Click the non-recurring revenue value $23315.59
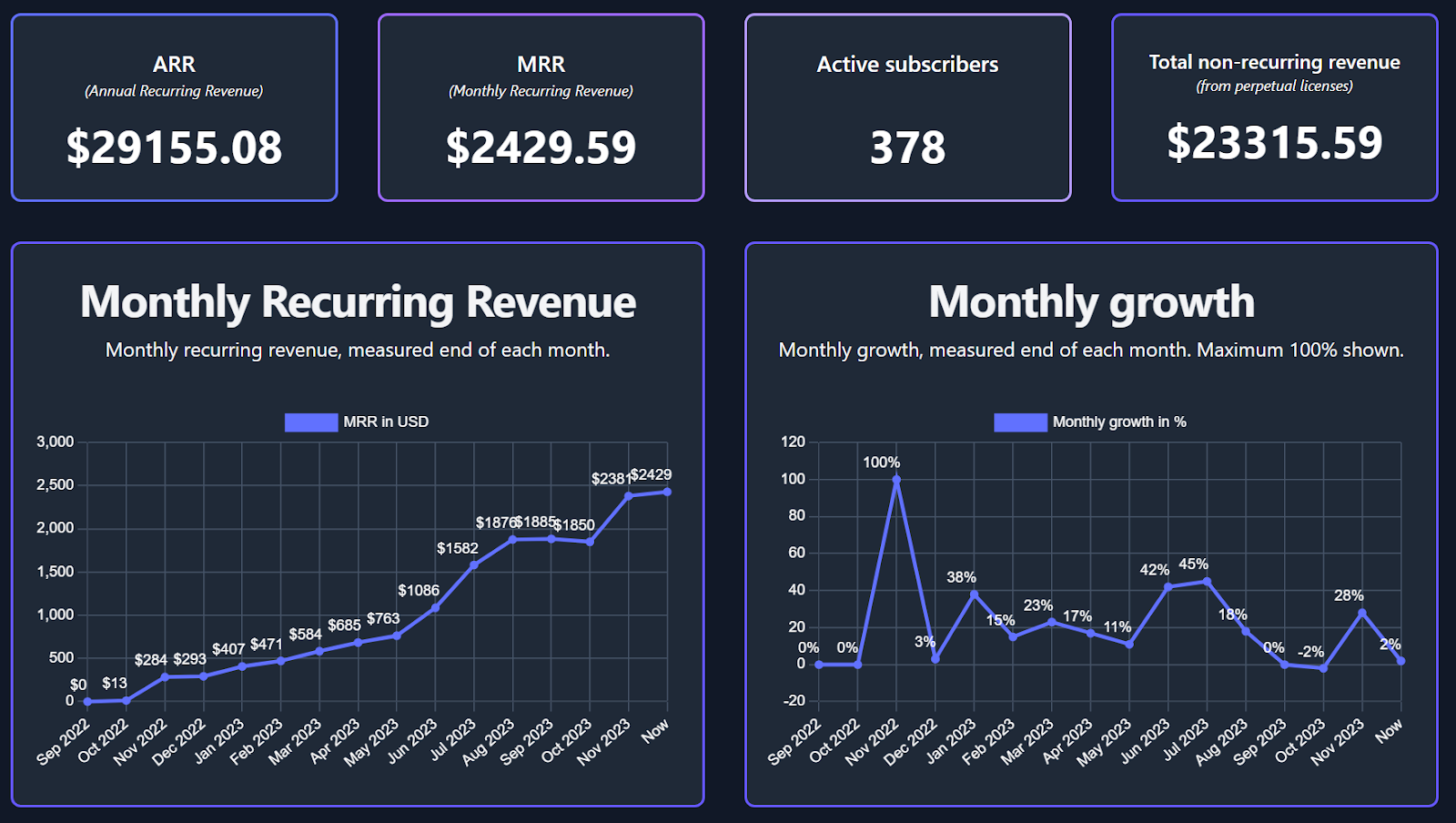 pos(1274,143)
